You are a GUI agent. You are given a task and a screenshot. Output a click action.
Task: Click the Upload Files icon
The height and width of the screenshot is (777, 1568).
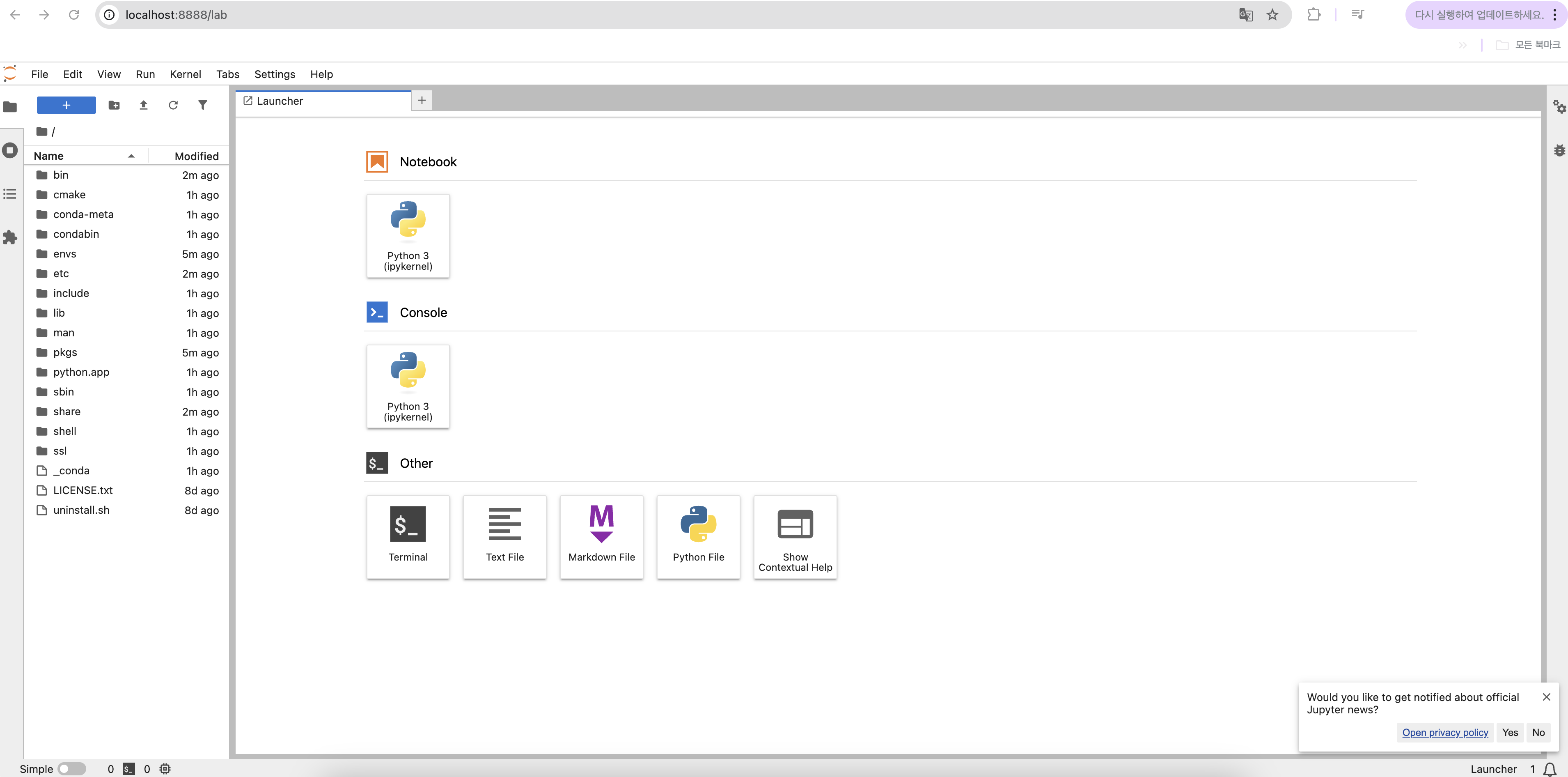[x=144, y=106]
